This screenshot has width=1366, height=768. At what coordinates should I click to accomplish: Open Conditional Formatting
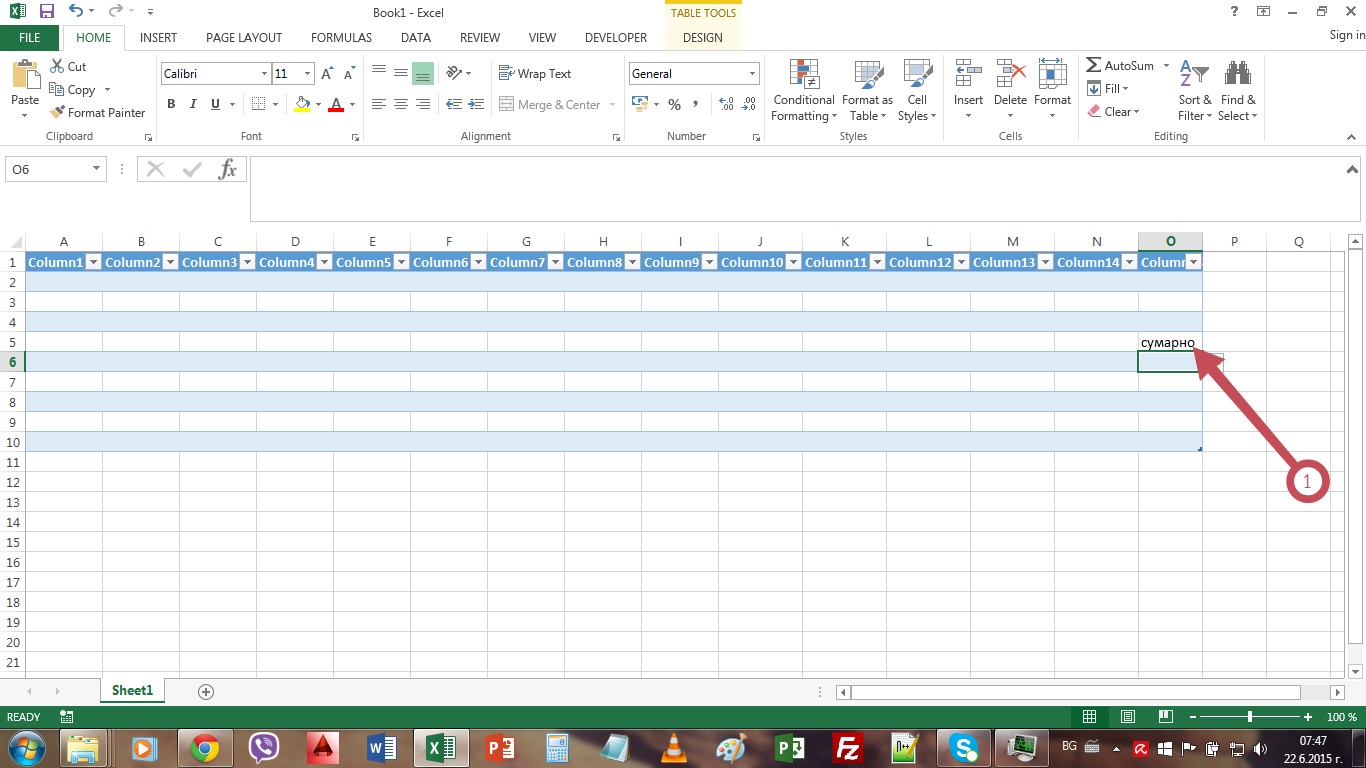tap(804, 91)
